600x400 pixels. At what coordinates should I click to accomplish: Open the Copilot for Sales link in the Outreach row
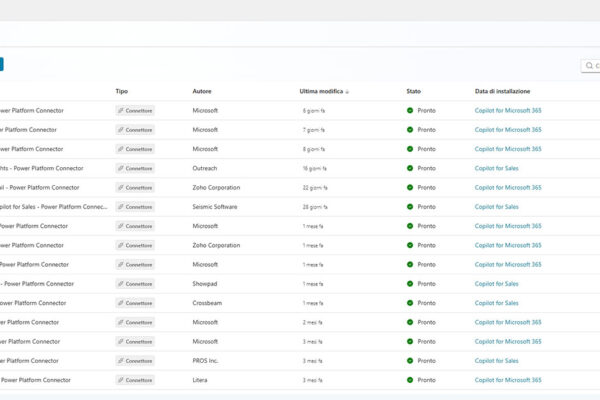(x=496, y=168)
